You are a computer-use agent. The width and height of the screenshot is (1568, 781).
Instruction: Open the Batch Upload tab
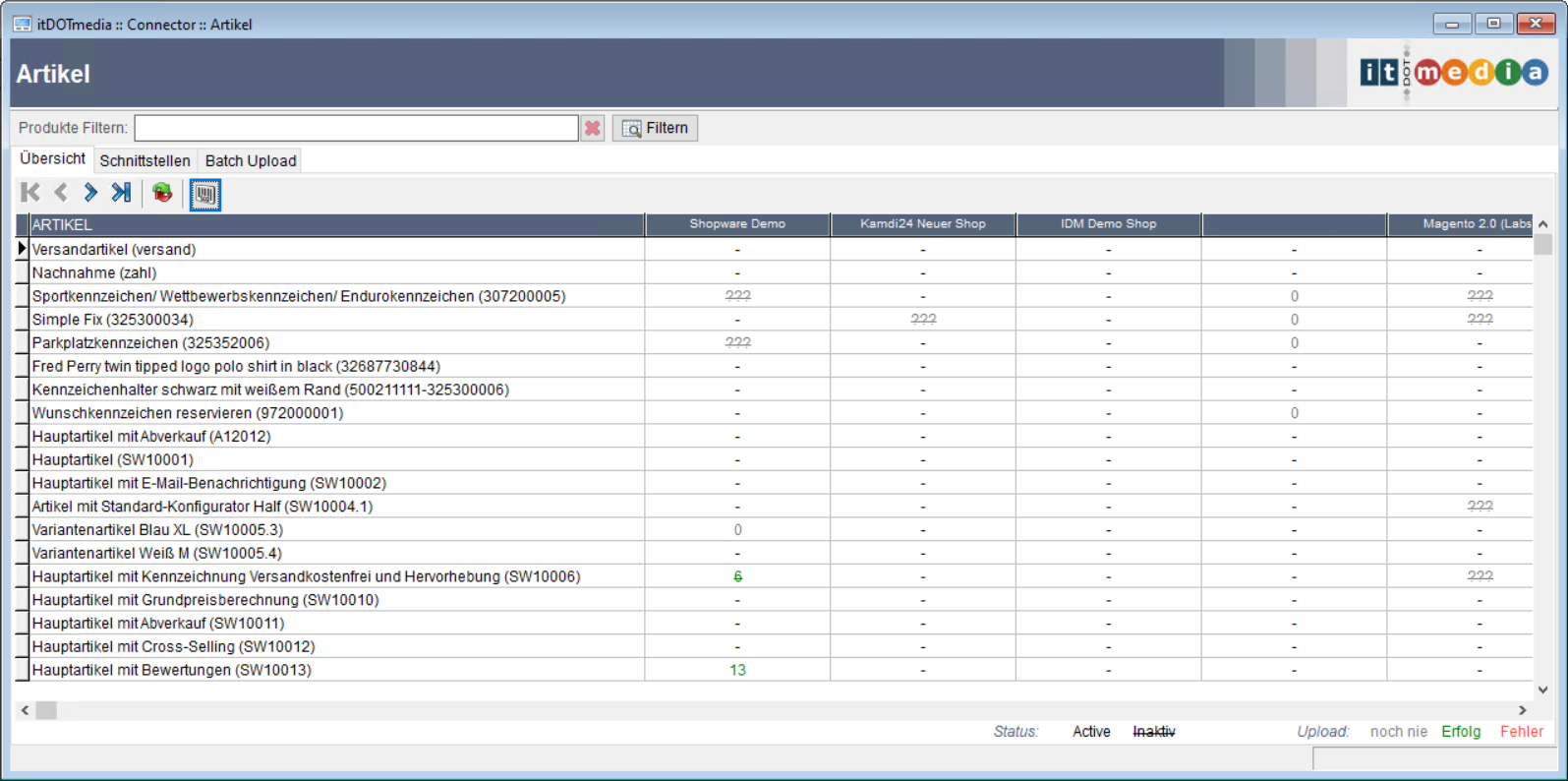tap(250, 160)
